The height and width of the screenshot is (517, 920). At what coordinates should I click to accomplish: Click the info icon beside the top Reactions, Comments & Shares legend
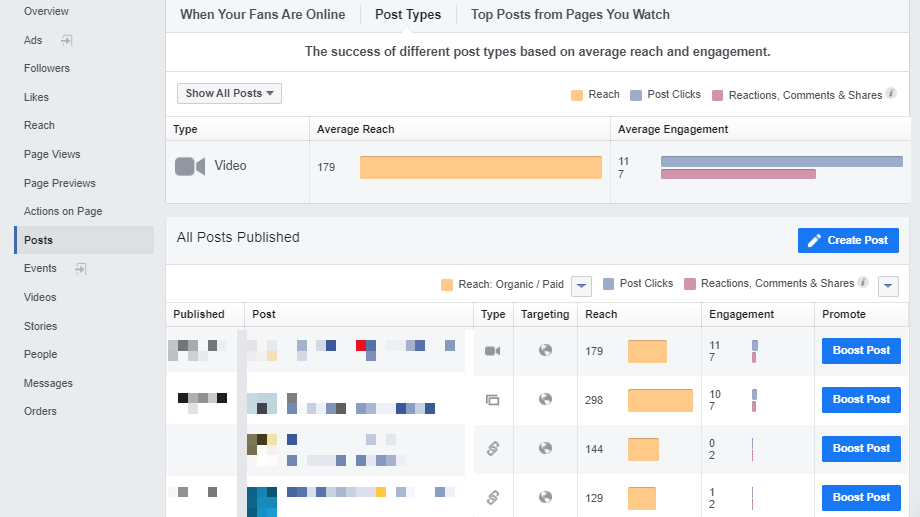coord(891,94)
